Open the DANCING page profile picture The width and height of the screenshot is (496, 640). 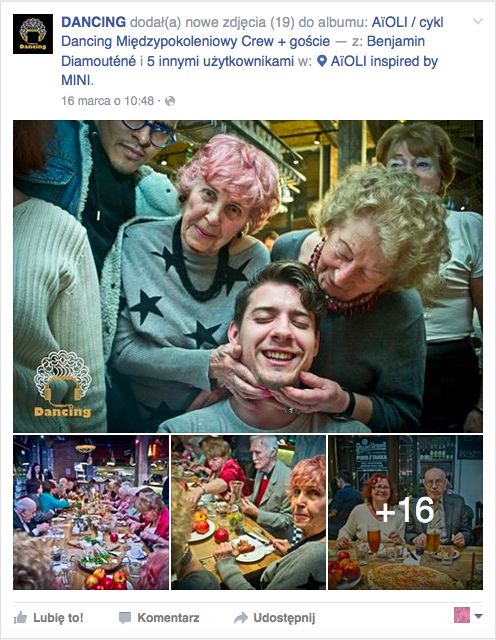point(33,34)
